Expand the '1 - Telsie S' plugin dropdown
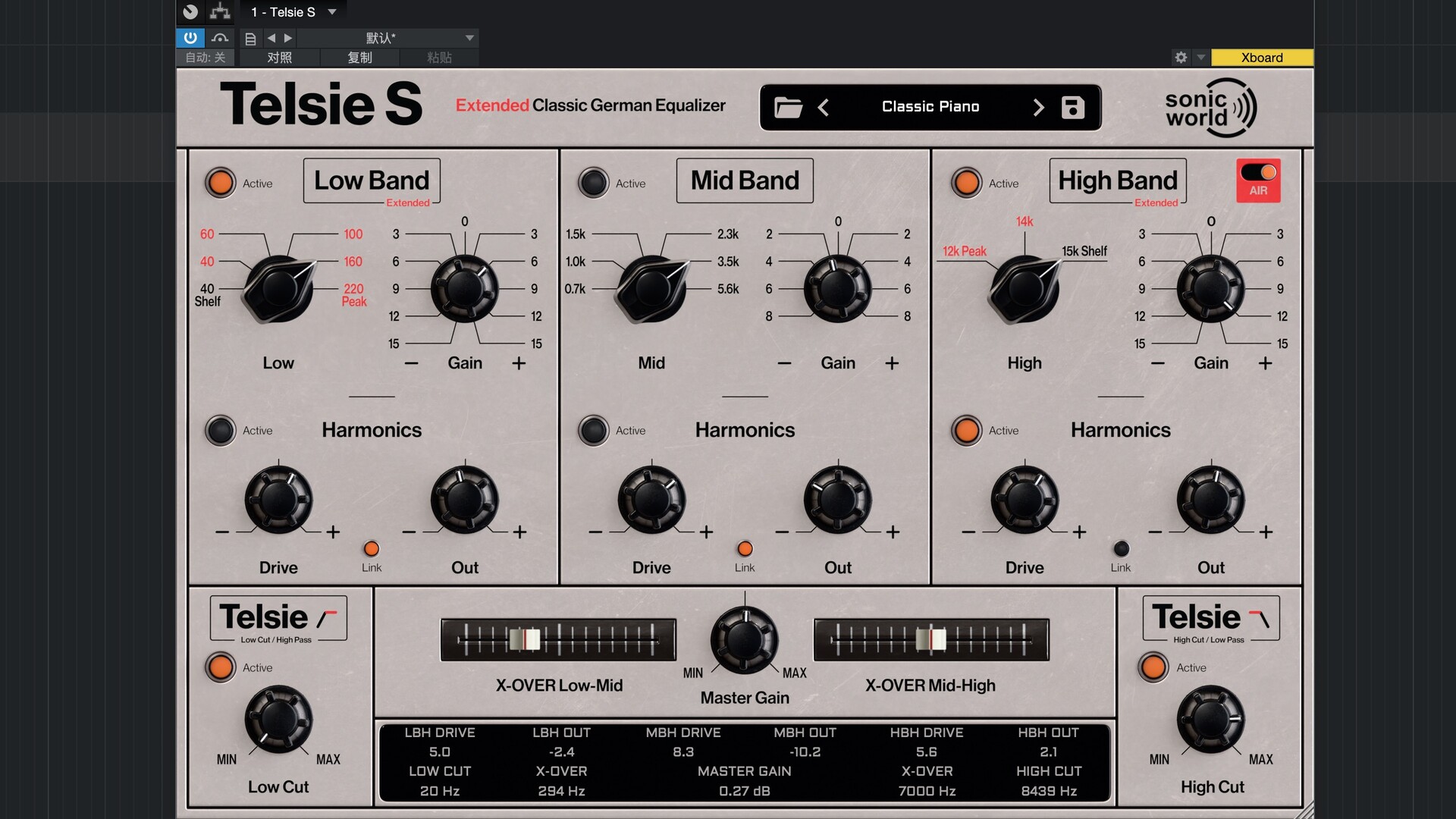This screenshot has width=1456, height=819. [331, 12]
